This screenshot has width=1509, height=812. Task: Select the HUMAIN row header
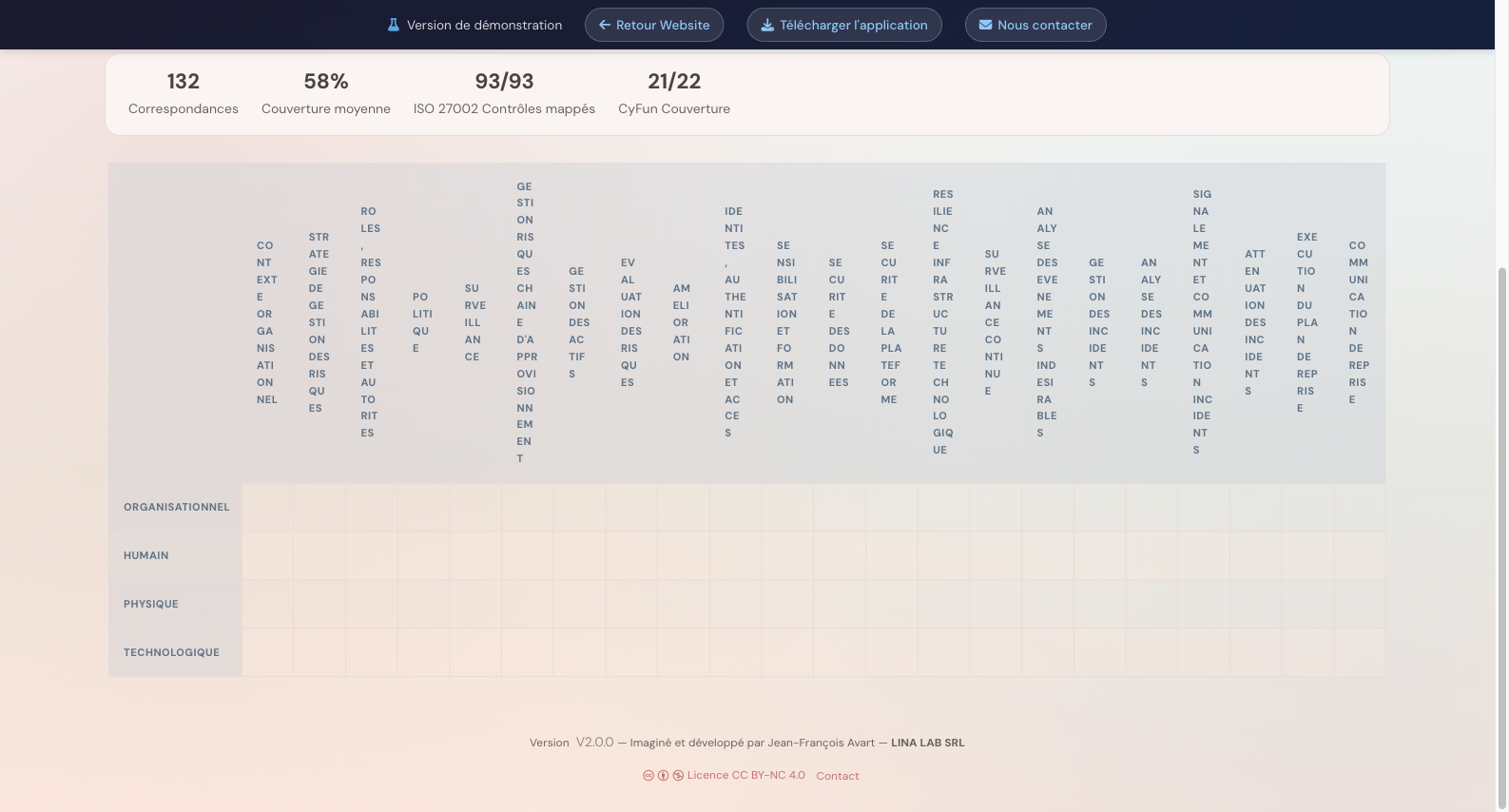pos(146,556)
